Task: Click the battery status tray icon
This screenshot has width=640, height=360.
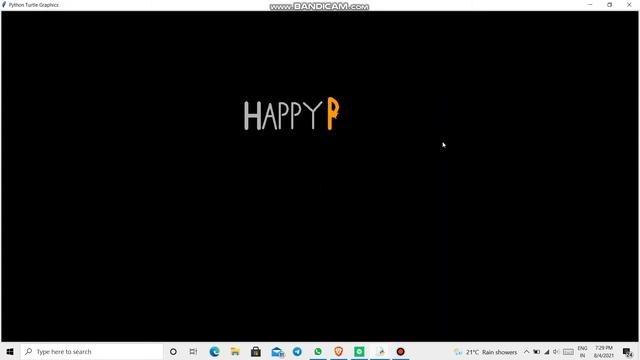Action: click(537, 352)
